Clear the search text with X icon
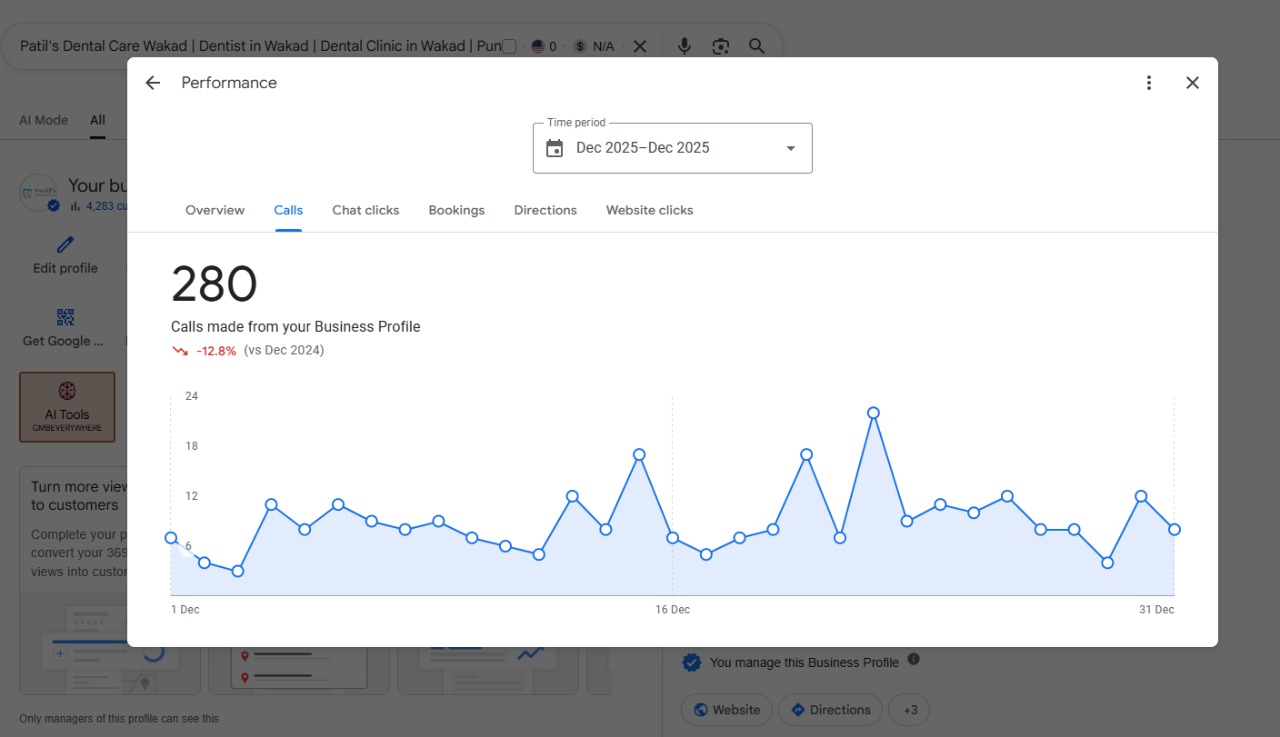The image size is (1280, 737). 640,46
